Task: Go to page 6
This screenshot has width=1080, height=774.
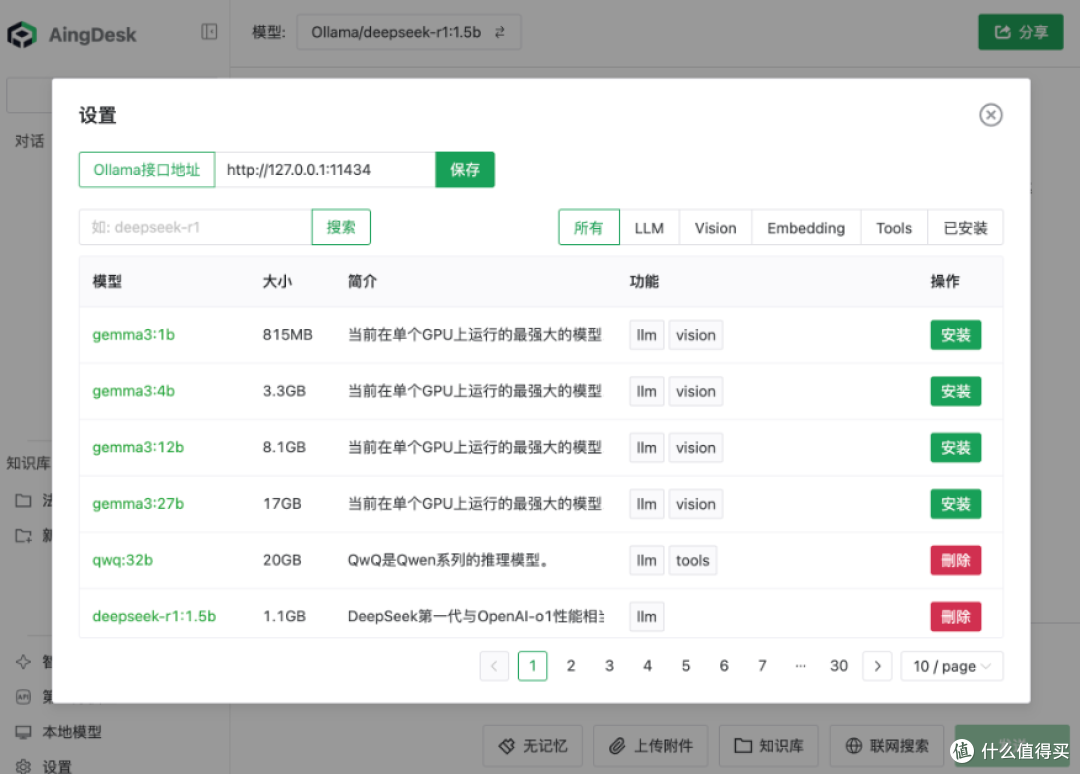Action: coord(724,666)
